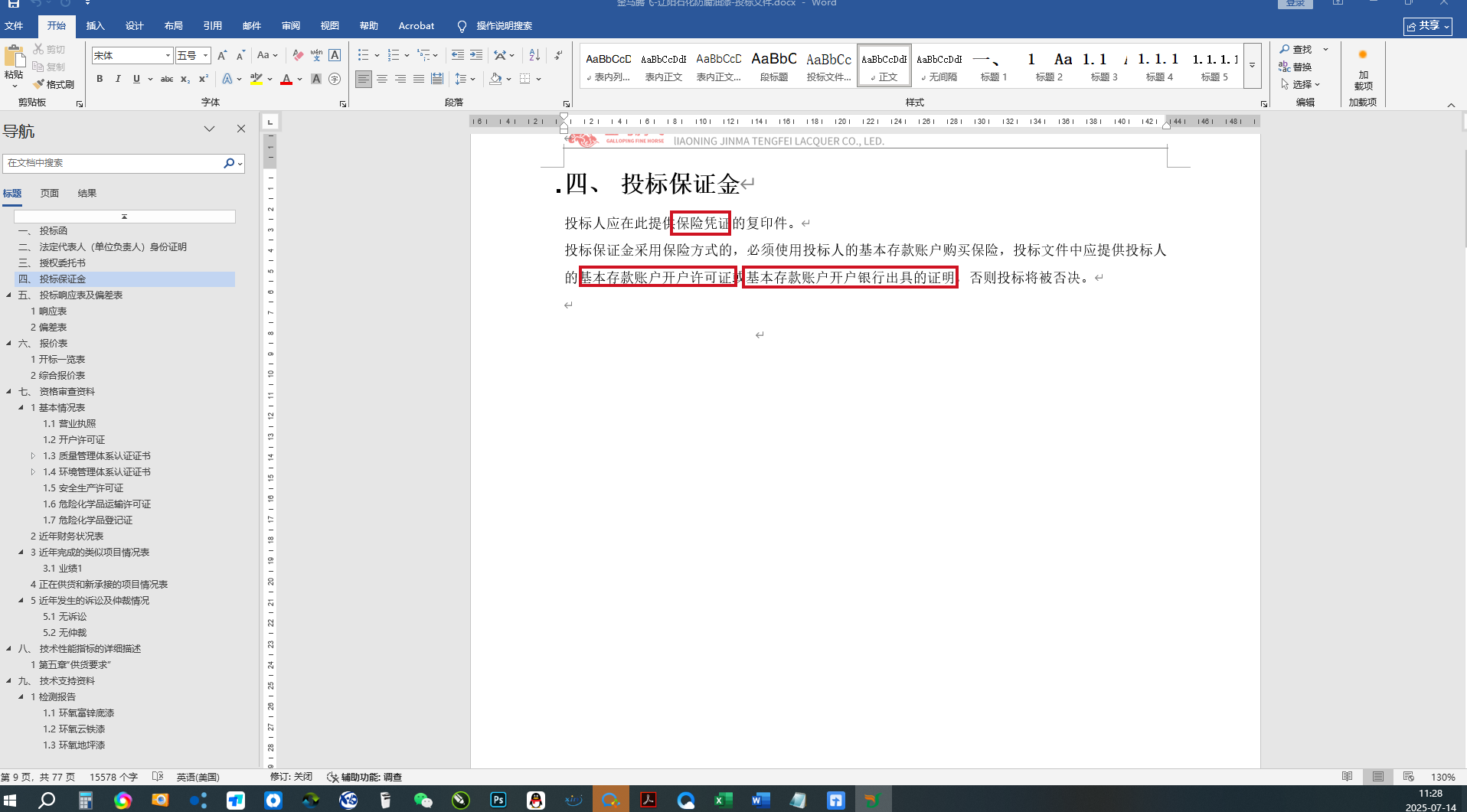The image size is (1467, 812).
Task: Open the text effects and typography icon
Action: point(227,79)
